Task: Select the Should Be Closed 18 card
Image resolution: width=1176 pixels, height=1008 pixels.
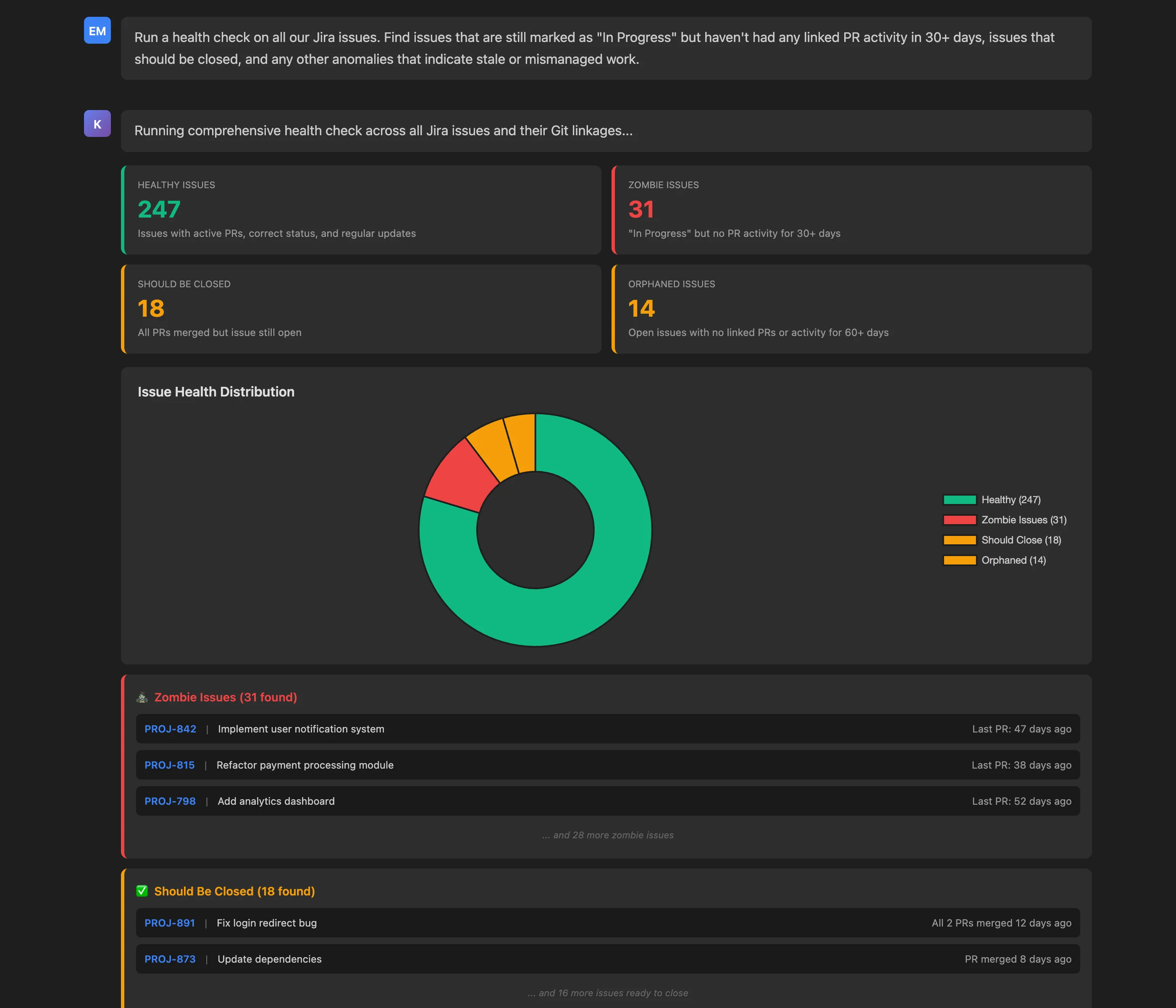Action: click(361, 309)
